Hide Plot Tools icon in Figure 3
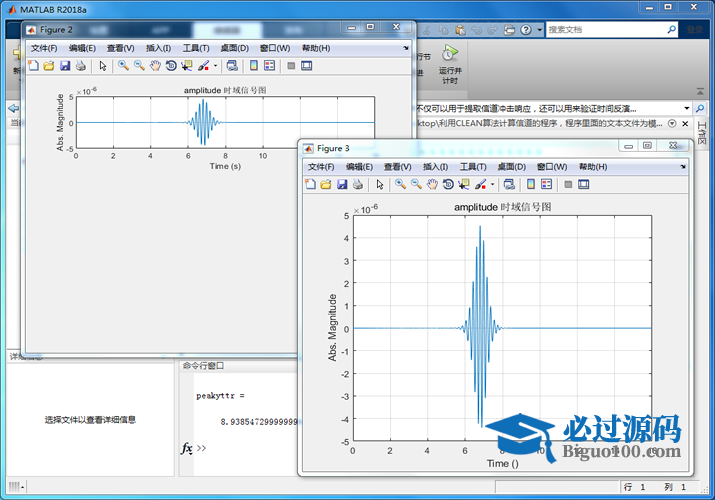The image size is (715, 500). [x=568, y=184]
